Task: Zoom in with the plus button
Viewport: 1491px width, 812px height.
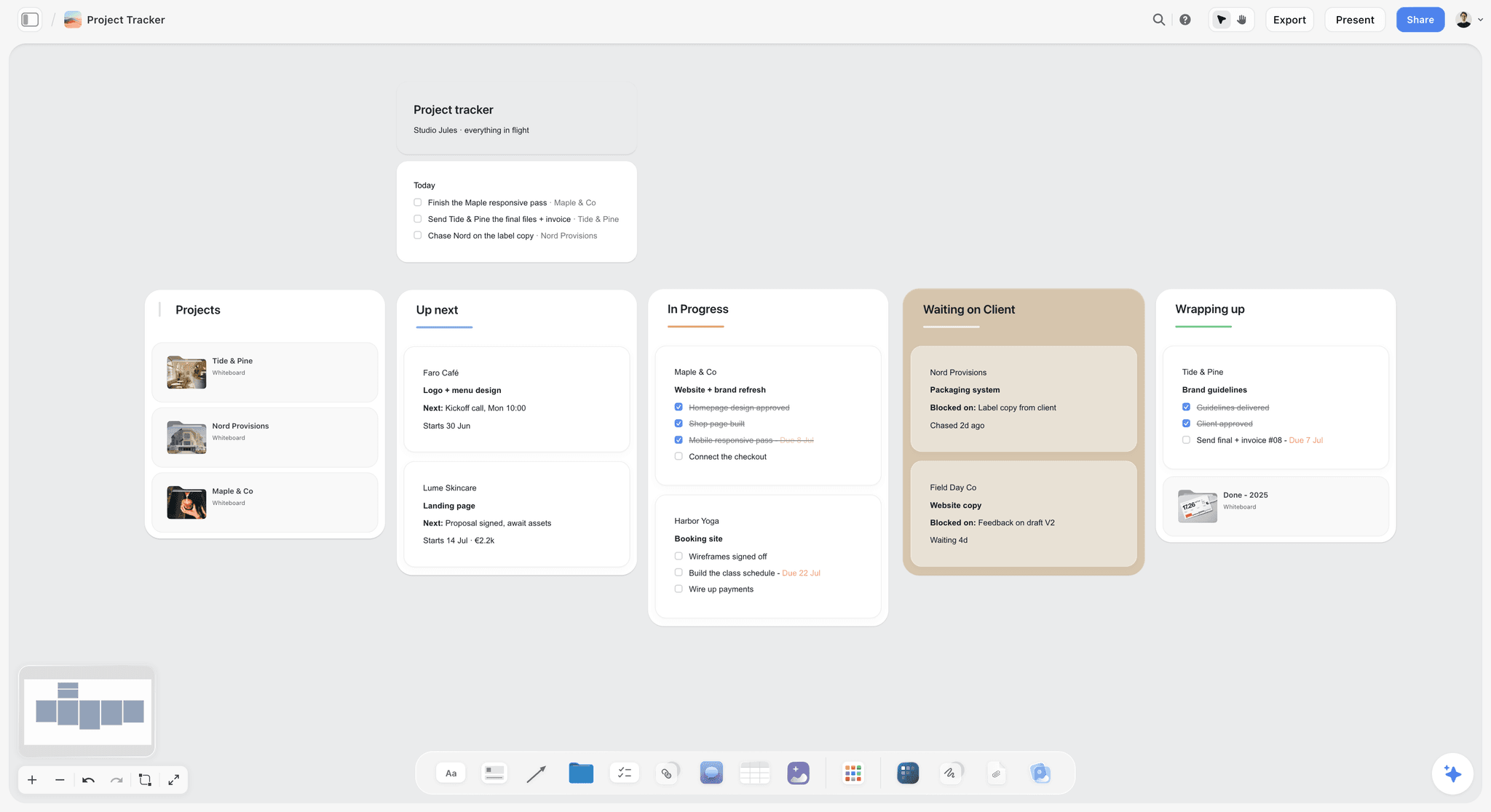Action: click(32, 780)
